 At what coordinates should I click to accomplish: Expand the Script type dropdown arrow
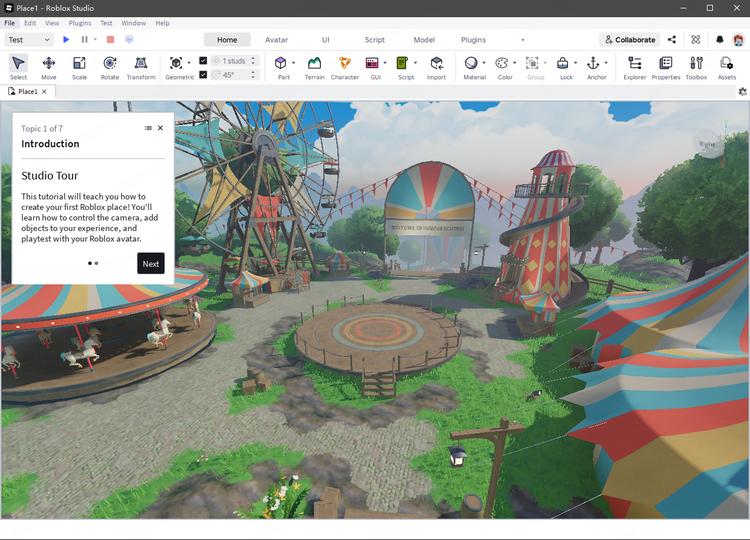pyautogui.click(x=415, y=63)
